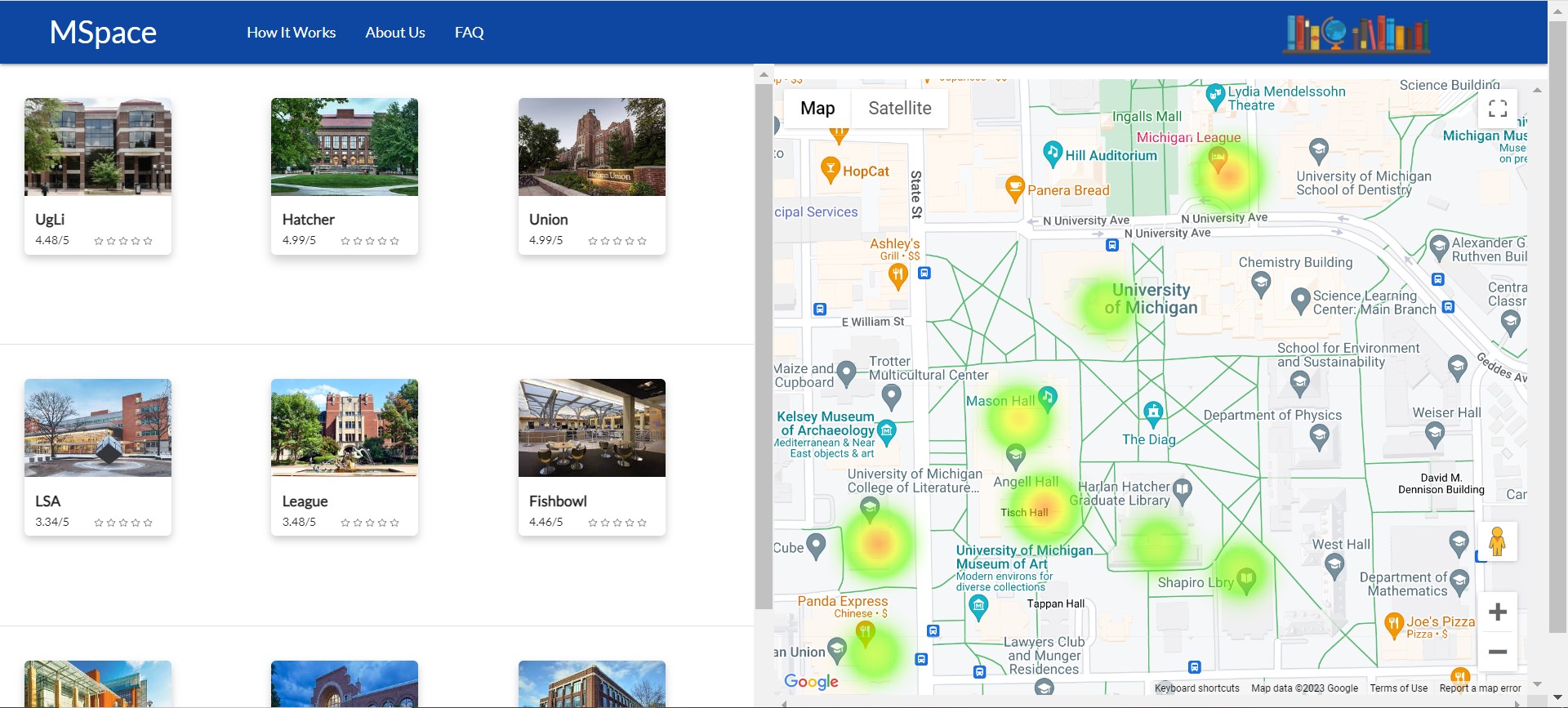The width and height of the screenshot is (1568, 708).
Task: Click the Hill Auditorium map pin
Action: (x=1053, y=154)
